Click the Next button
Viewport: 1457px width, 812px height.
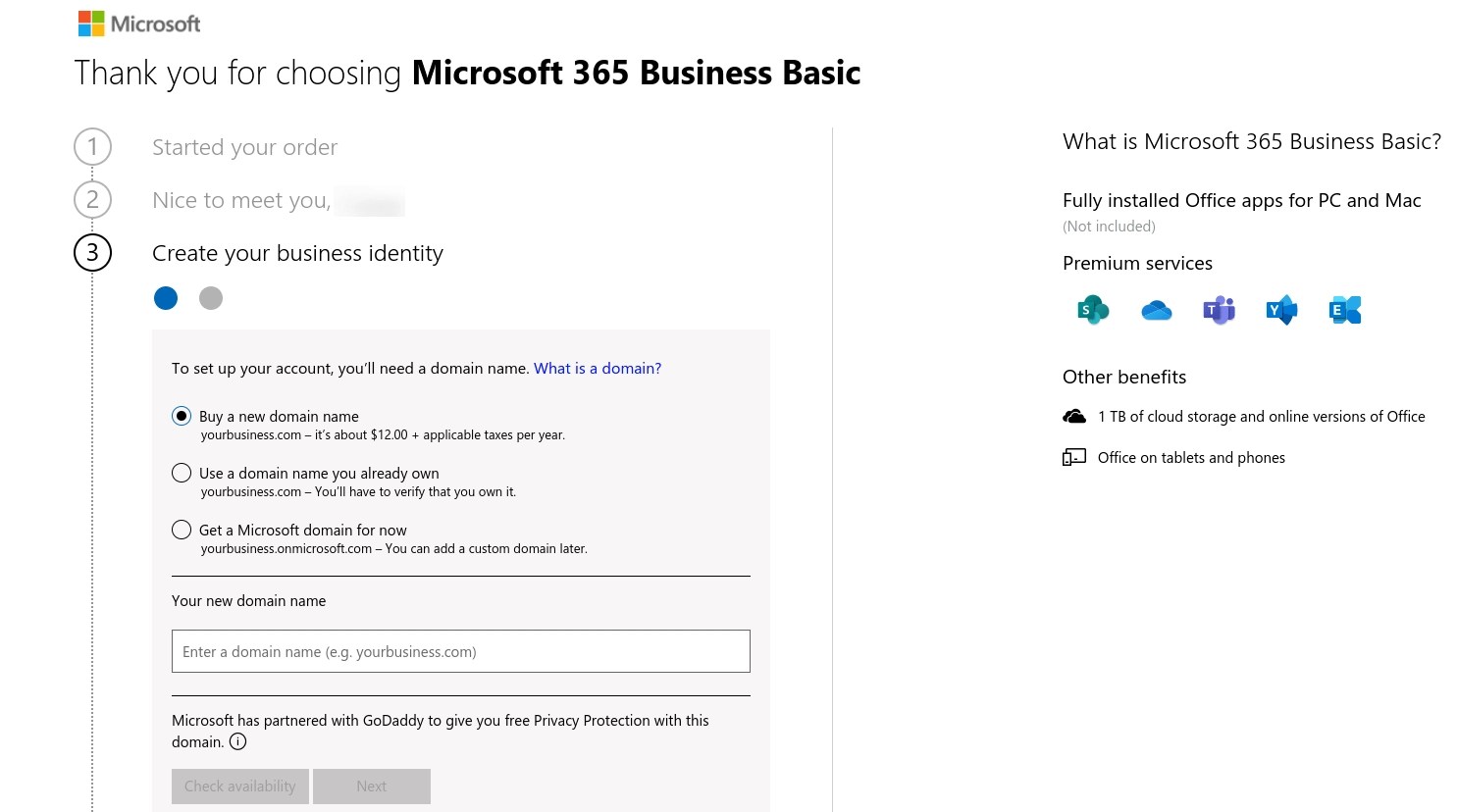(x=371, y=786)
